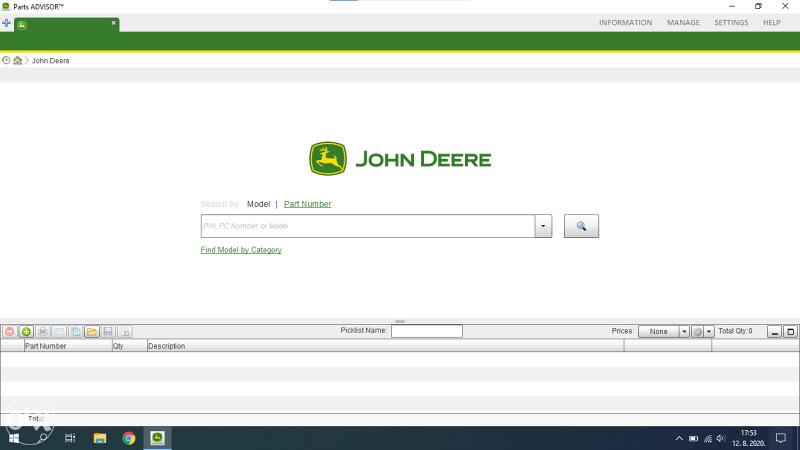Image resolution: width=800 pixels, height=450 pixels.
Task: Minimize the picklist panel
Action: (774, 331)
